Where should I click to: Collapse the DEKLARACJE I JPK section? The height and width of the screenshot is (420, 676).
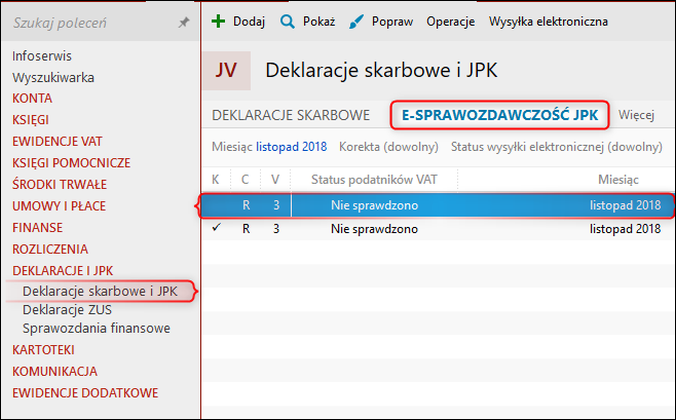click(x=63, y=271)
